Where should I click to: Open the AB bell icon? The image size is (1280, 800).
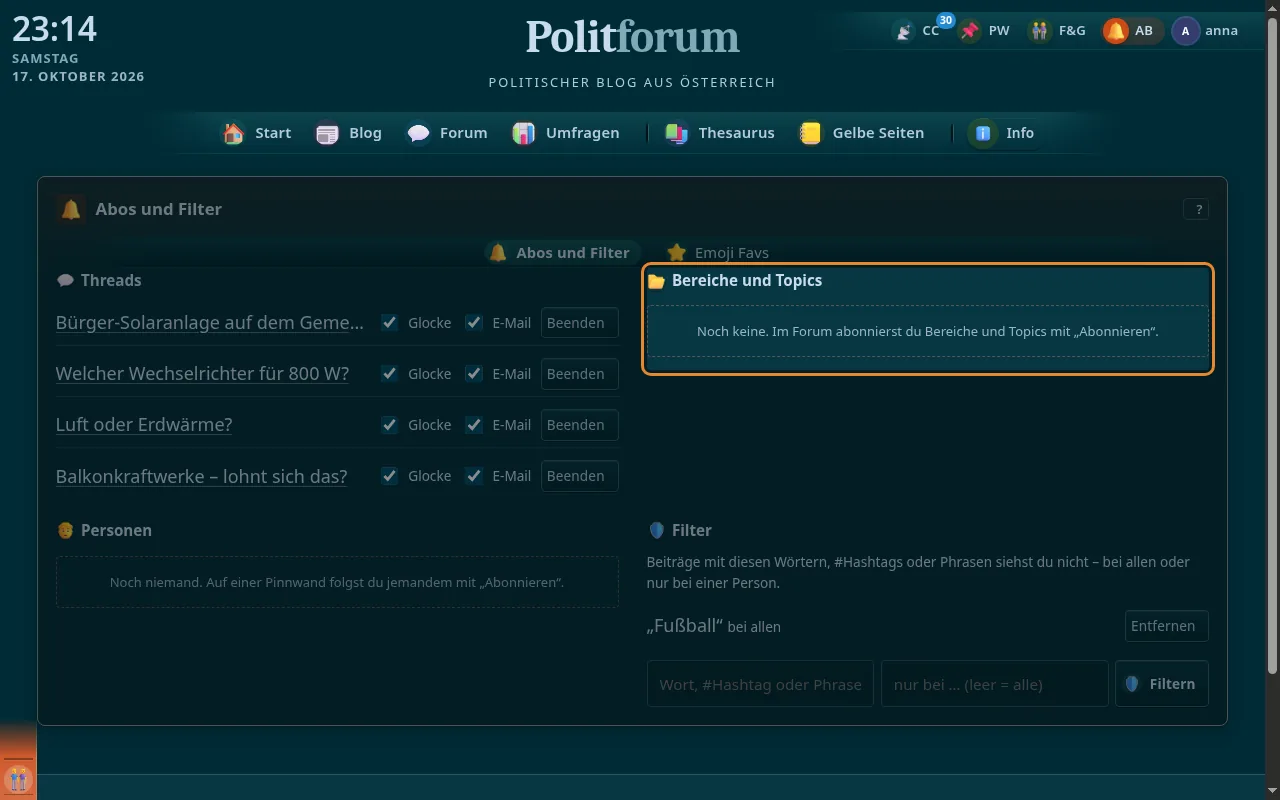(x=1115, y=31)
